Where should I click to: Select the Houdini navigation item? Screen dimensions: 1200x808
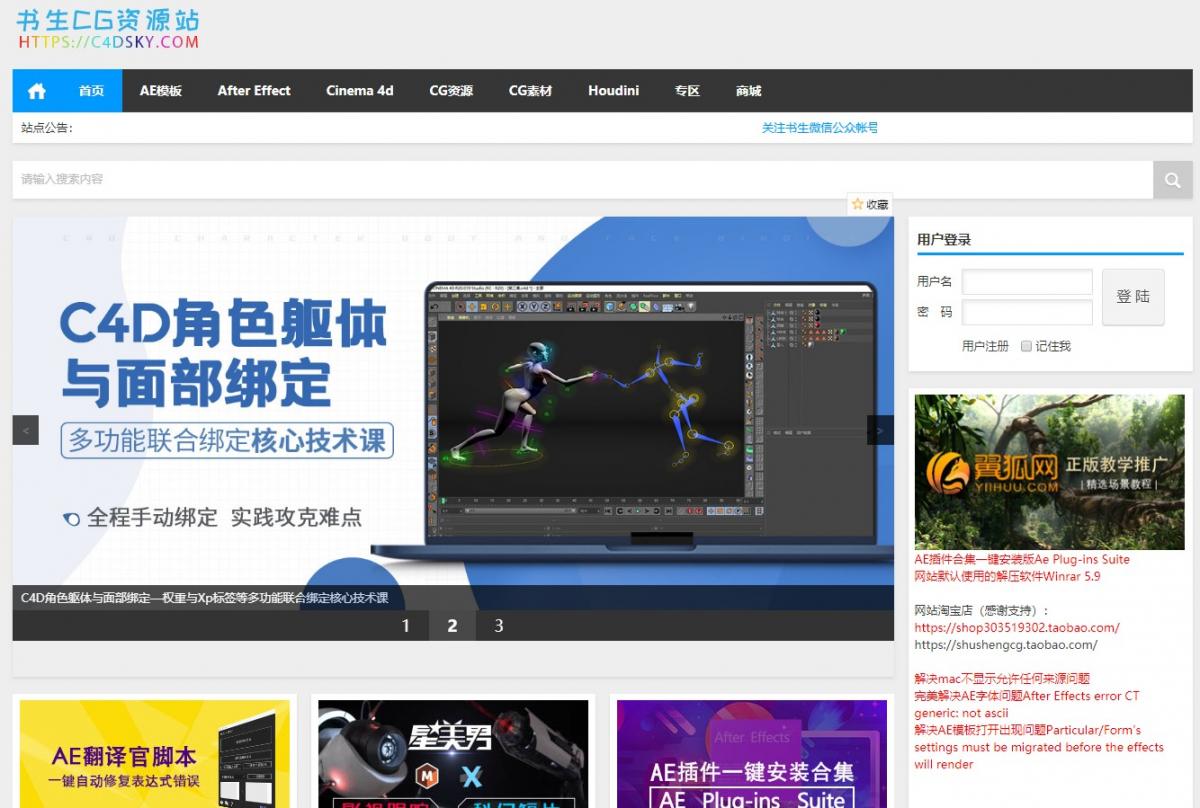pos(613,91)
